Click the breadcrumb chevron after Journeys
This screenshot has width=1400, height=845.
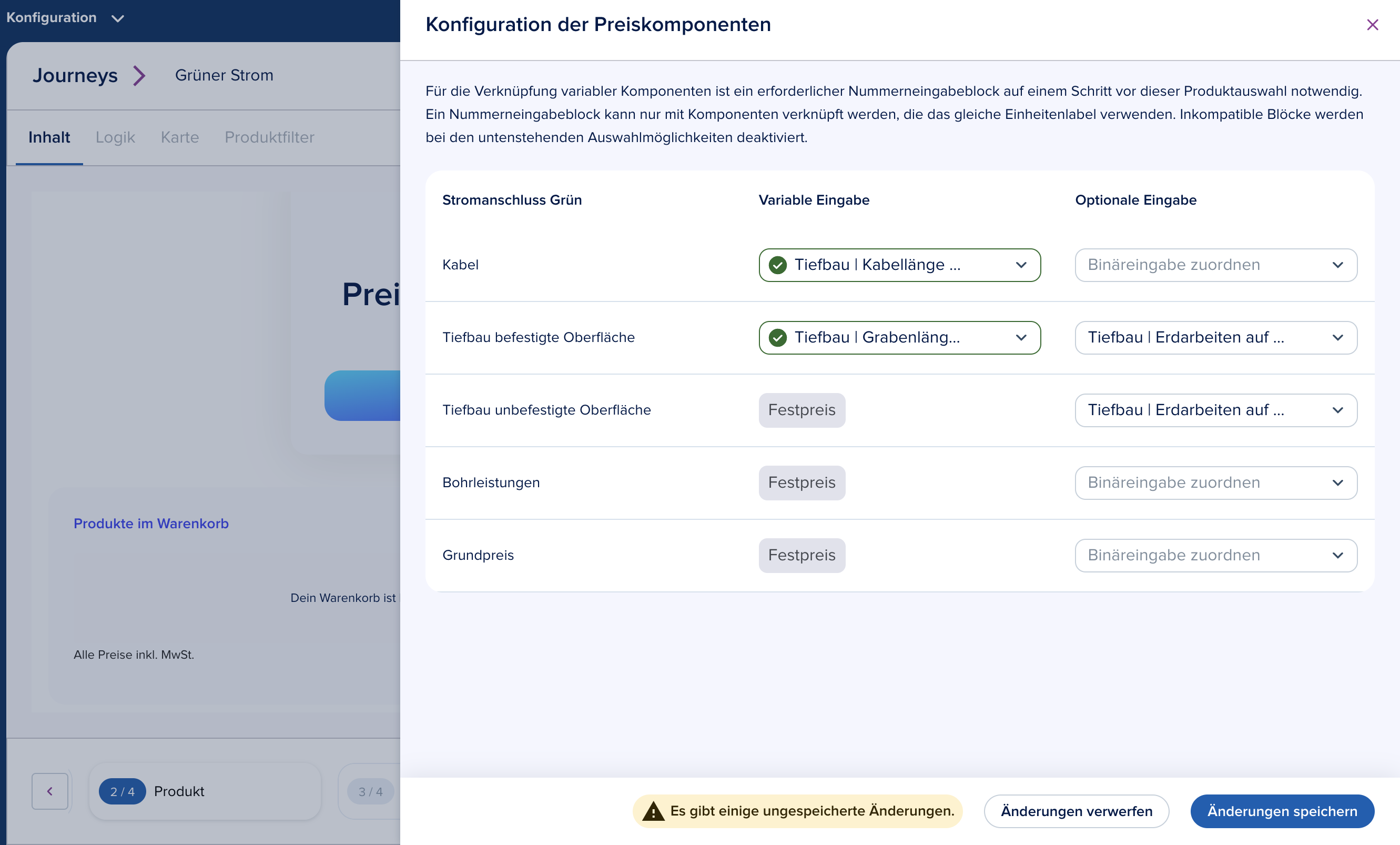139,75
